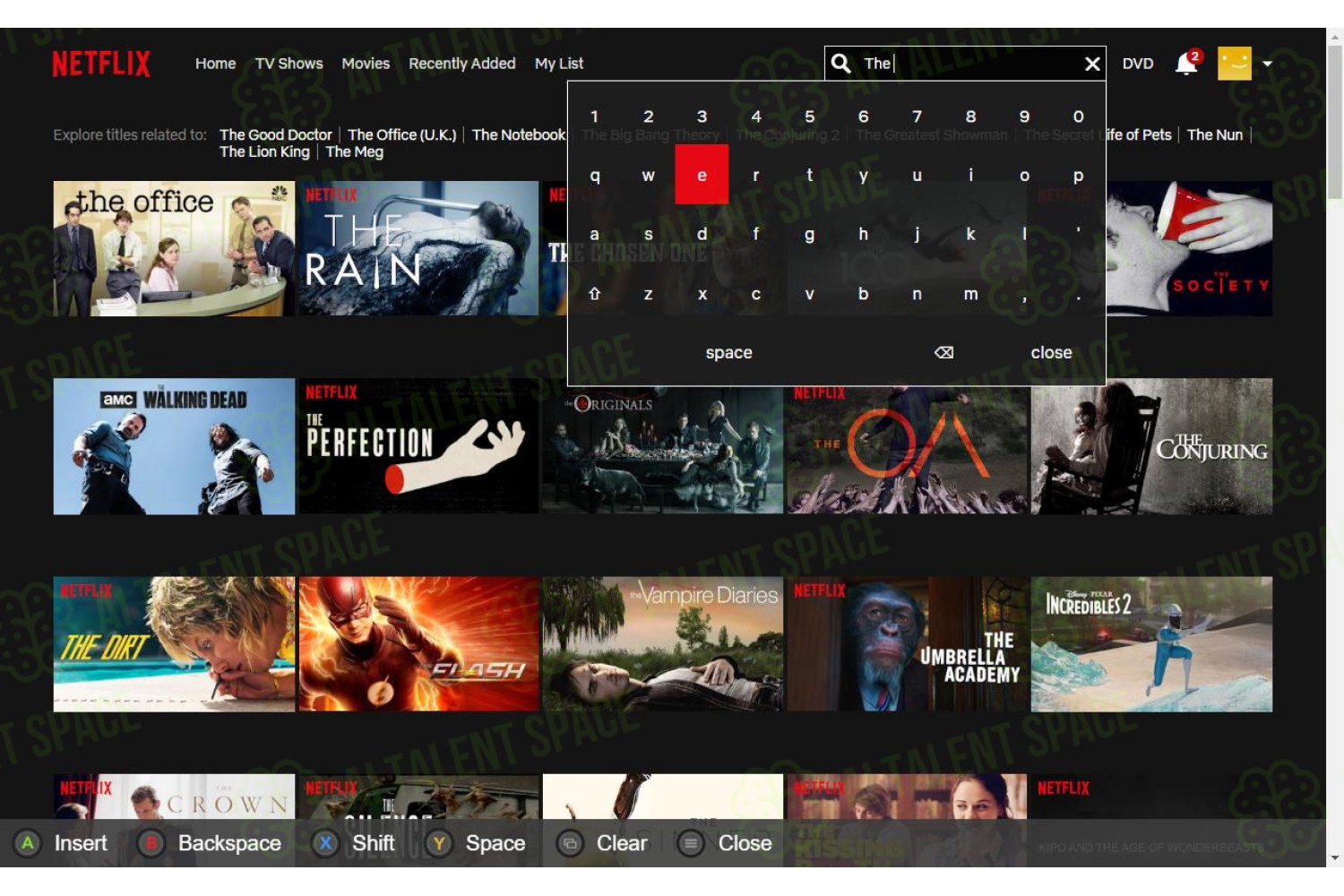
Task: Click inside the search input field
Action: click(966, 64)
